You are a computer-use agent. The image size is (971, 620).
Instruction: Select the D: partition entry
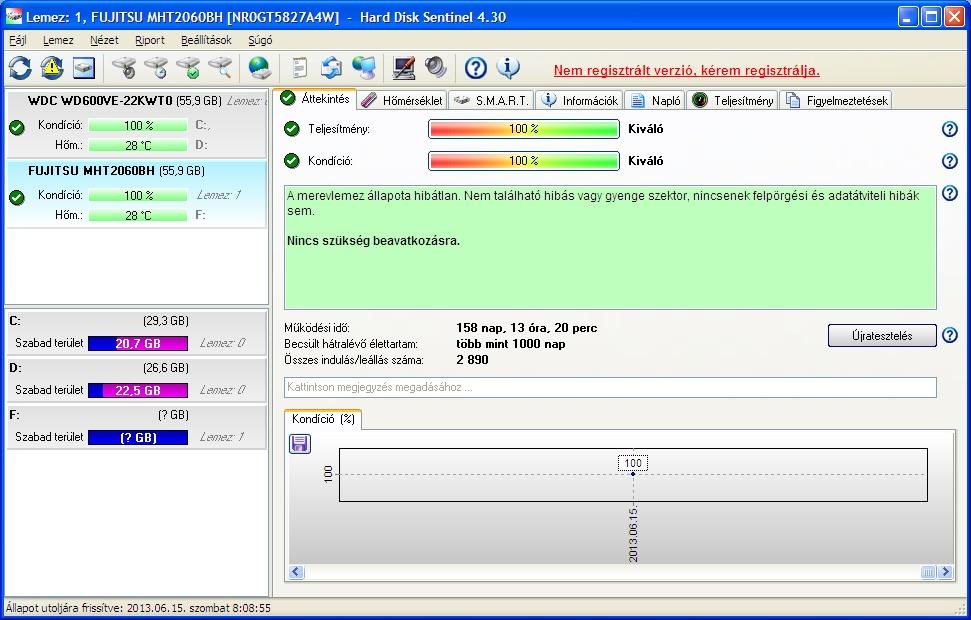point(136,379)
